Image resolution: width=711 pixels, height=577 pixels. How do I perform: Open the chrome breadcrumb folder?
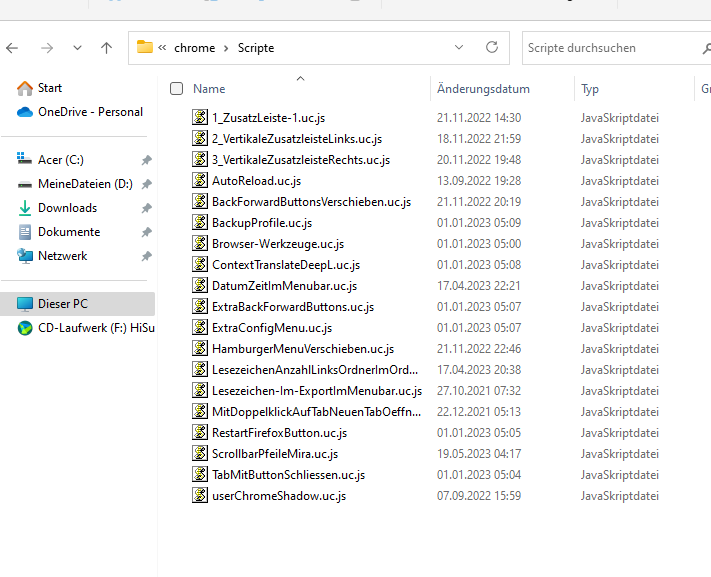195,48
